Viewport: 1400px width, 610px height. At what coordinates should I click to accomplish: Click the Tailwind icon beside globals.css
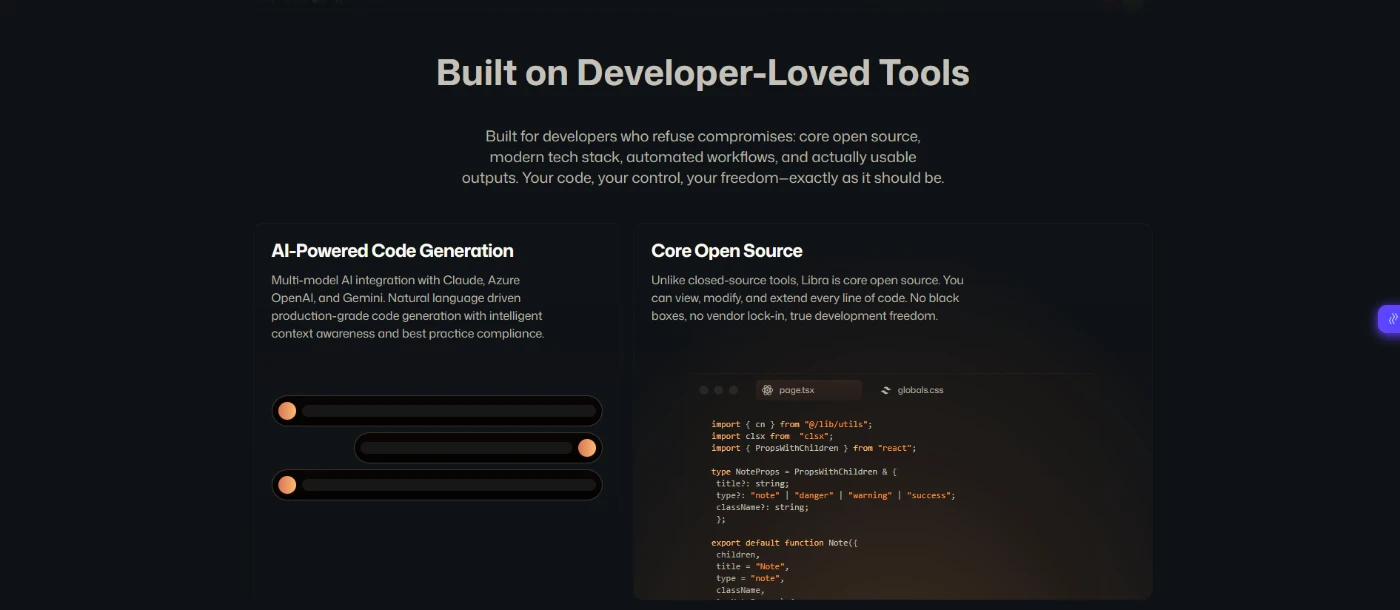pyautogui.click(x=885, y=390)
